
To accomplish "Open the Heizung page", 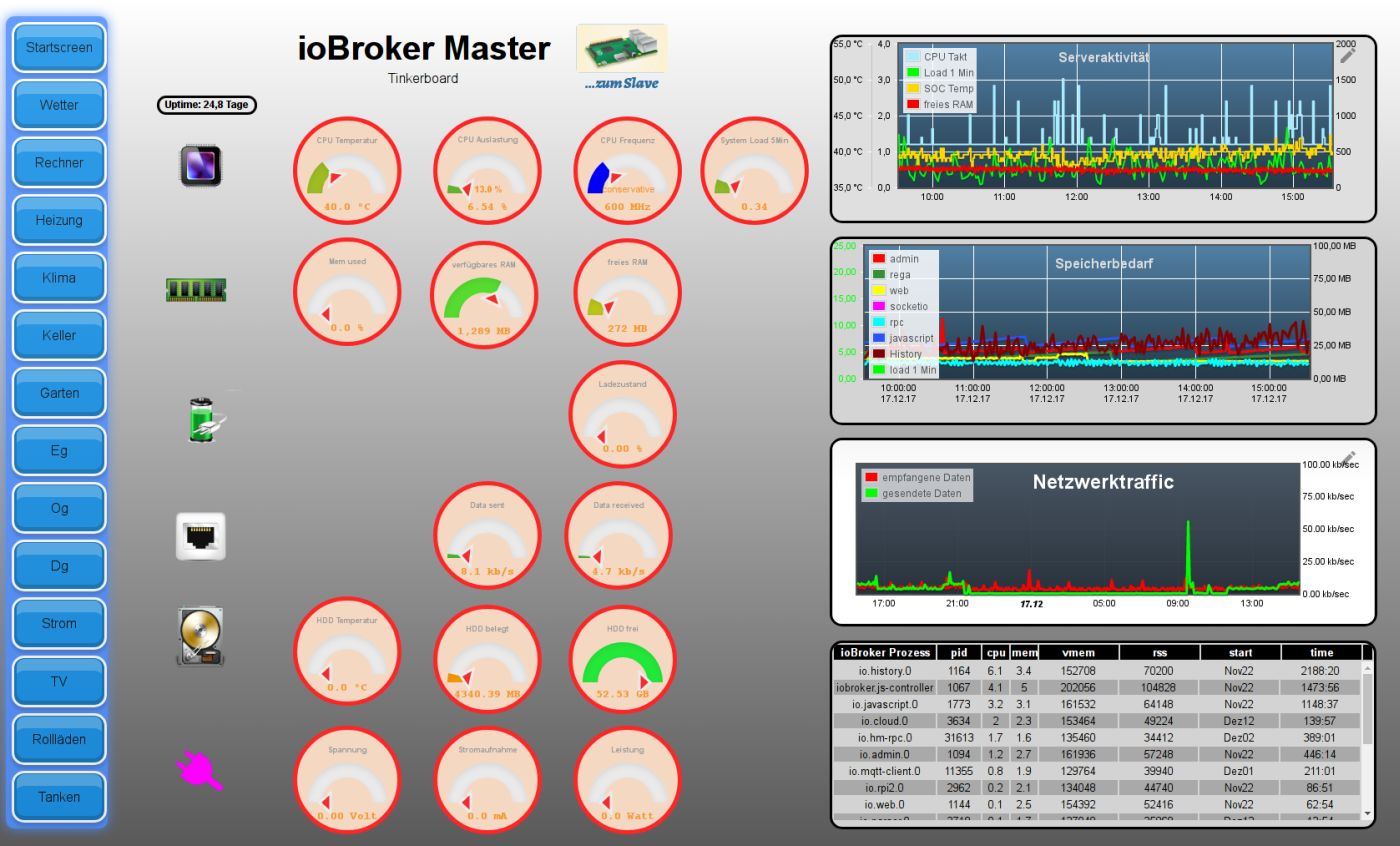I will (x=59, y=220).
